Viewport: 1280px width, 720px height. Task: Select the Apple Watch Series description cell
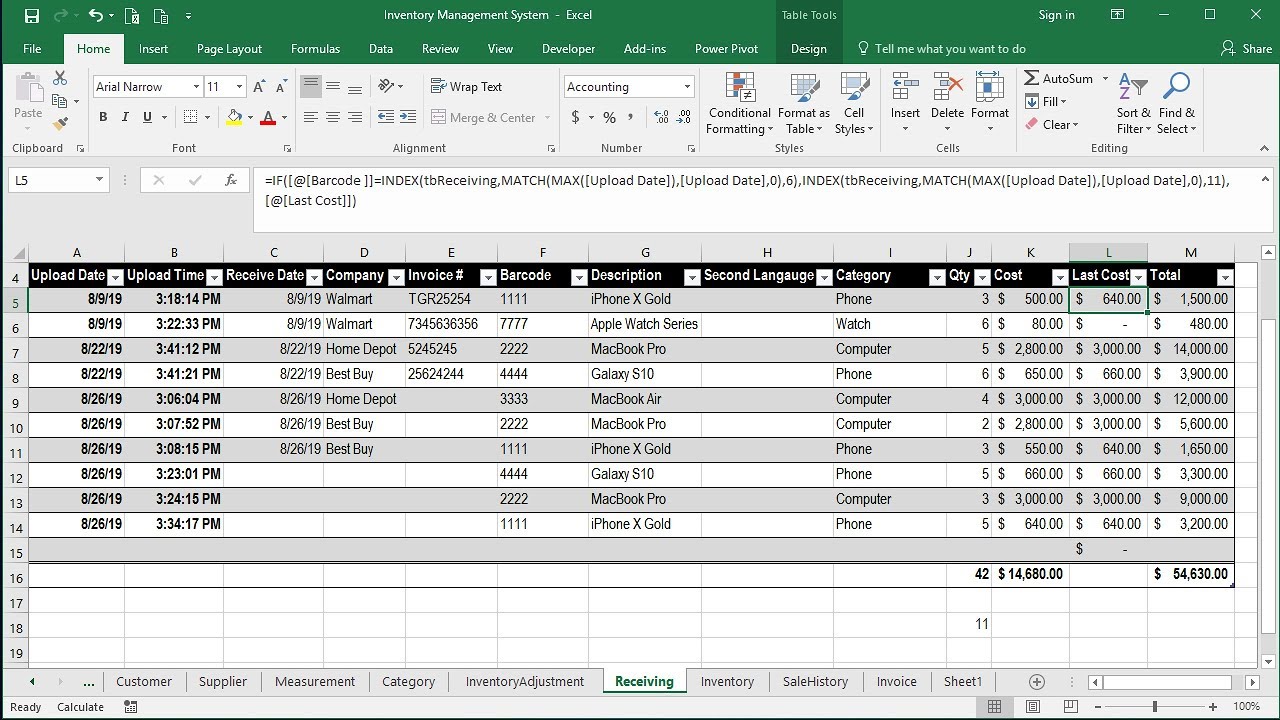point(645,324)
